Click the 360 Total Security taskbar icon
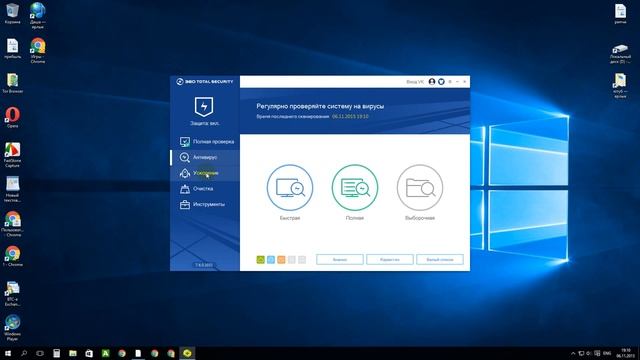640x360 pixels. [187, 353]
